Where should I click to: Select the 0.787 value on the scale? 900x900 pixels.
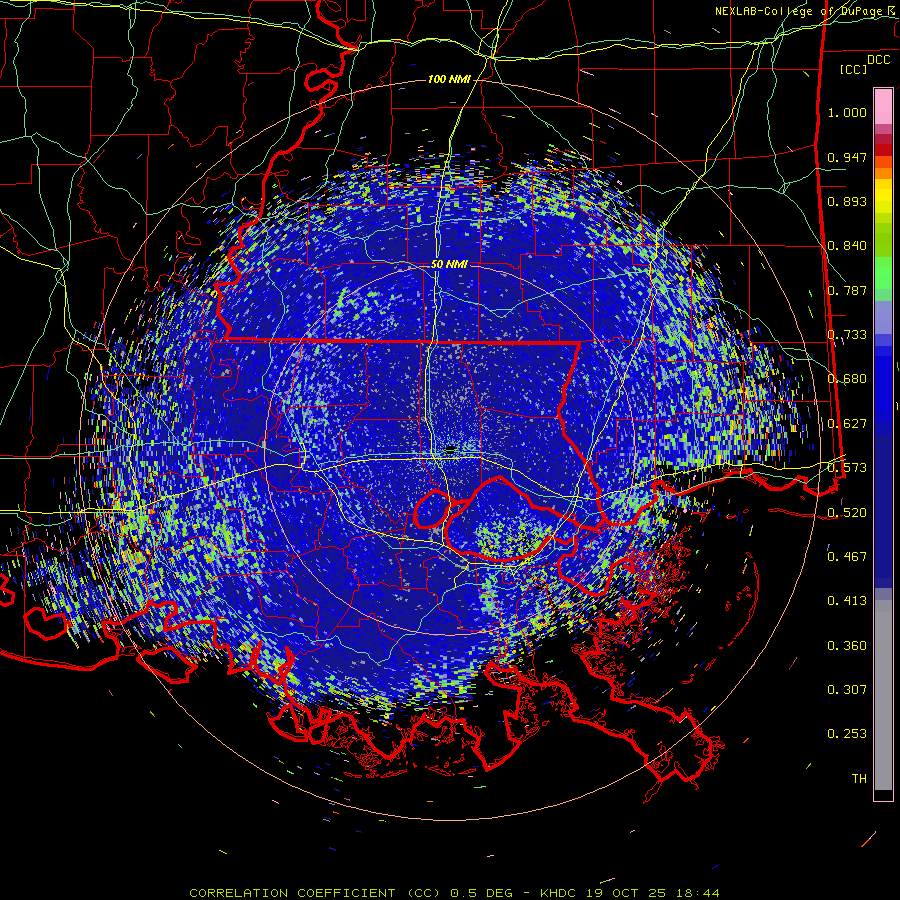pyautogui.click(x=847, y=290)
